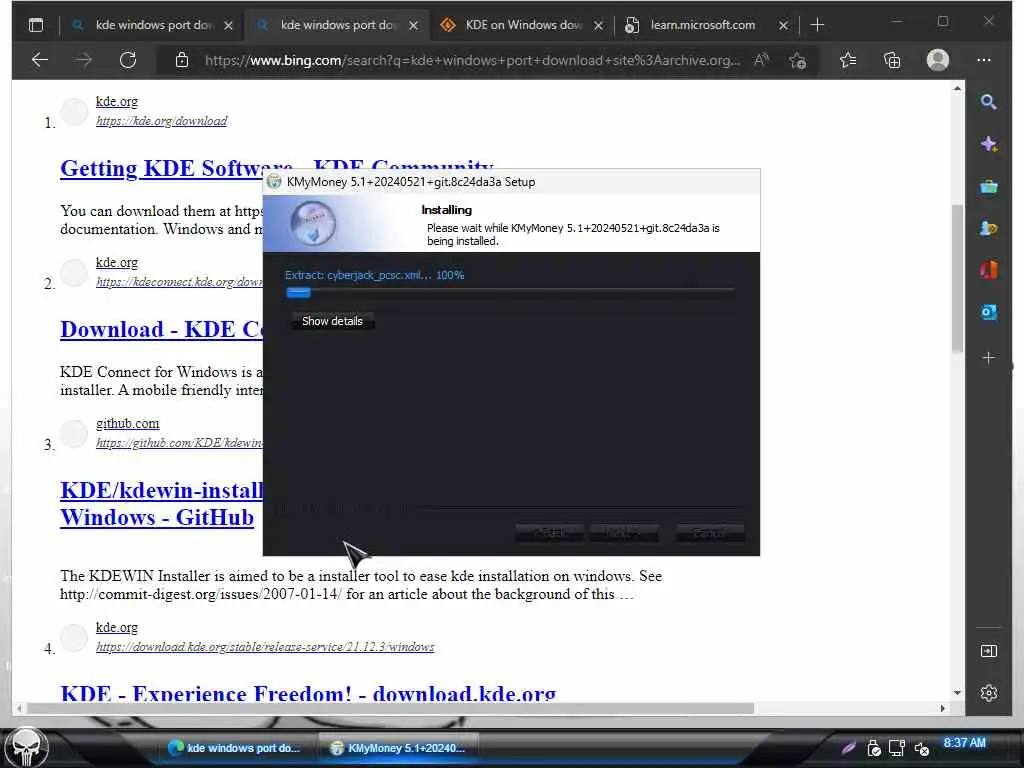Open sidebar Tools briefcase icon
Viewport: 1024px width, 768px height.
coord(989,187)
